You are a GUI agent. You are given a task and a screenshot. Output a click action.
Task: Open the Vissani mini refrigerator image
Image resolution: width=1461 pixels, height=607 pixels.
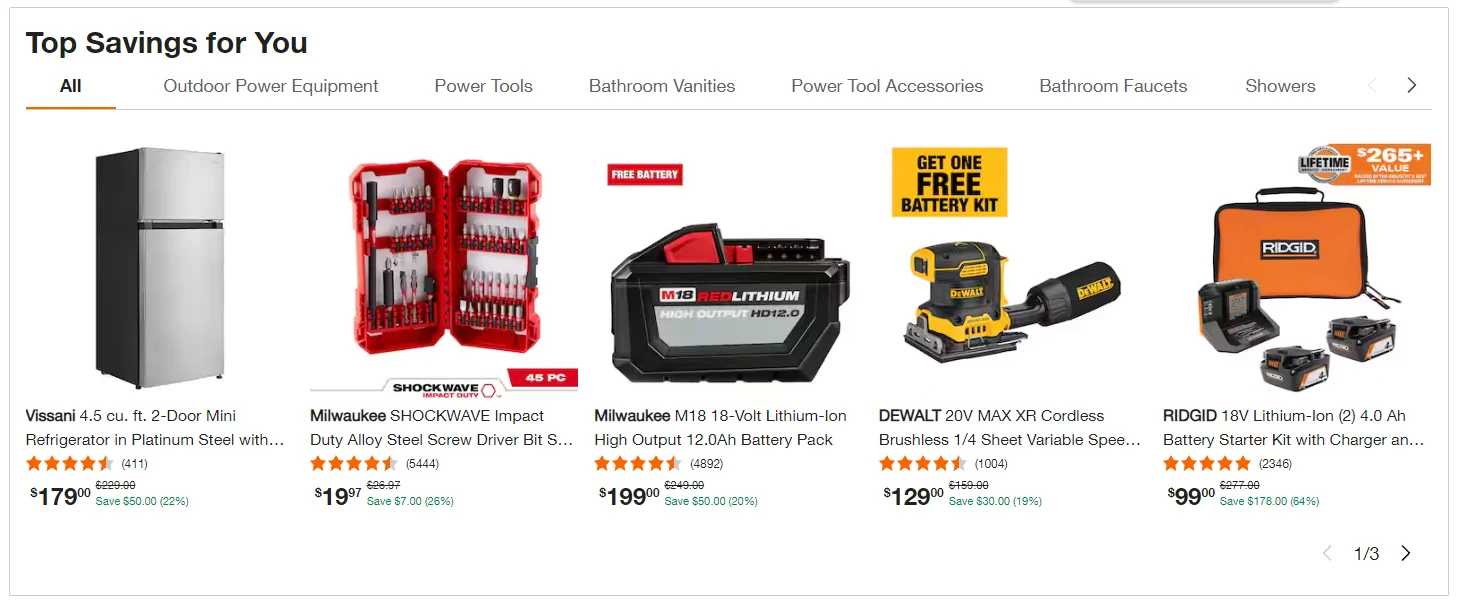pos(160,268)
